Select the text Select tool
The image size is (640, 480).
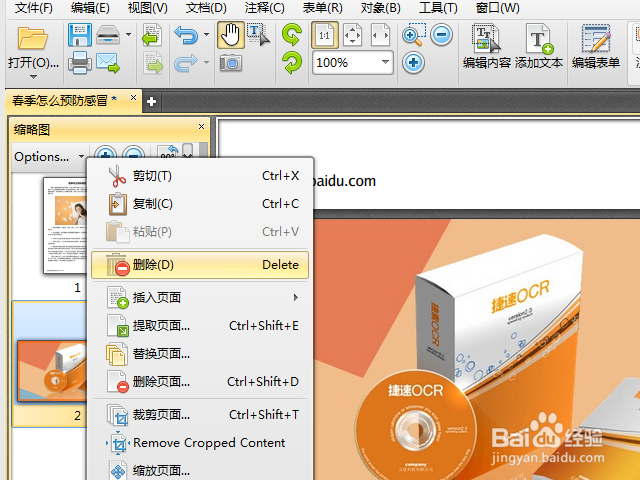pos(259,35)
